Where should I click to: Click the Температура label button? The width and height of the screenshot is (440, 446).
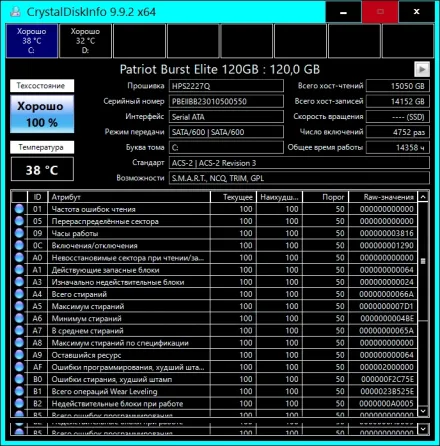tap(42, 147)
